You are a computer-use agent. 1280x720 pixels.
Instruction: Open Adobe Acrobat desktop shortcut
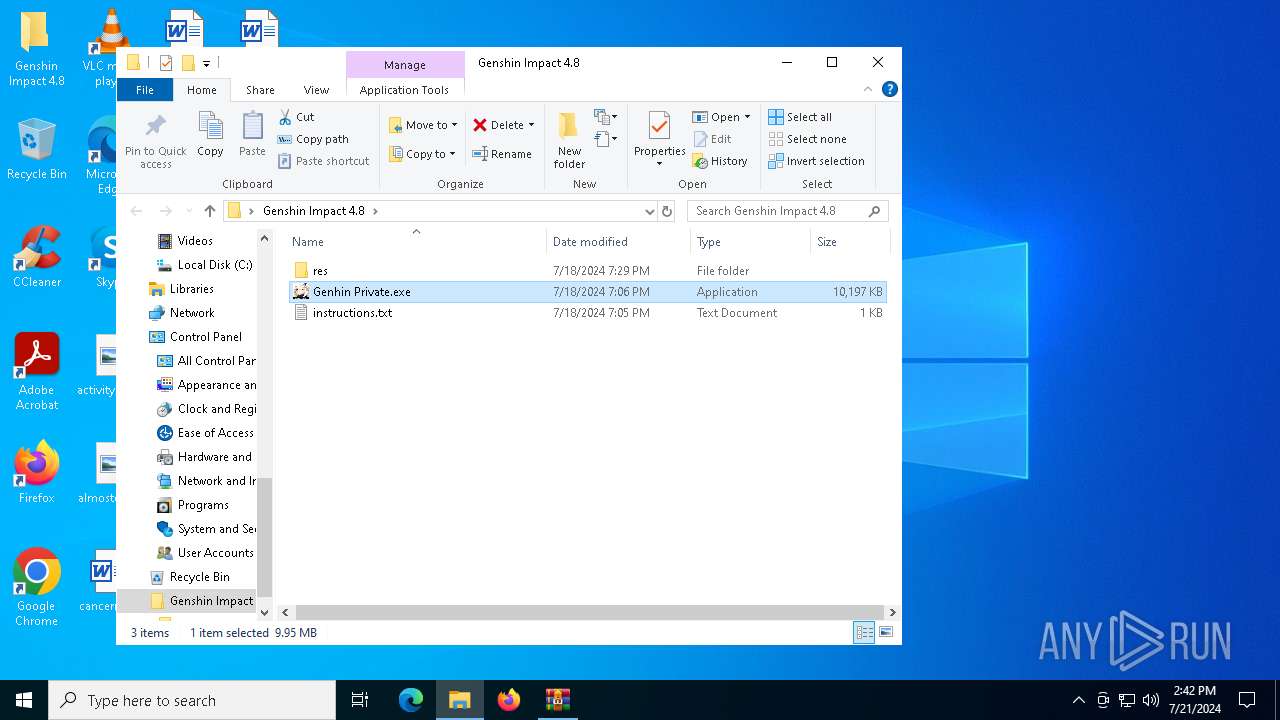click(x=36, y=371)
